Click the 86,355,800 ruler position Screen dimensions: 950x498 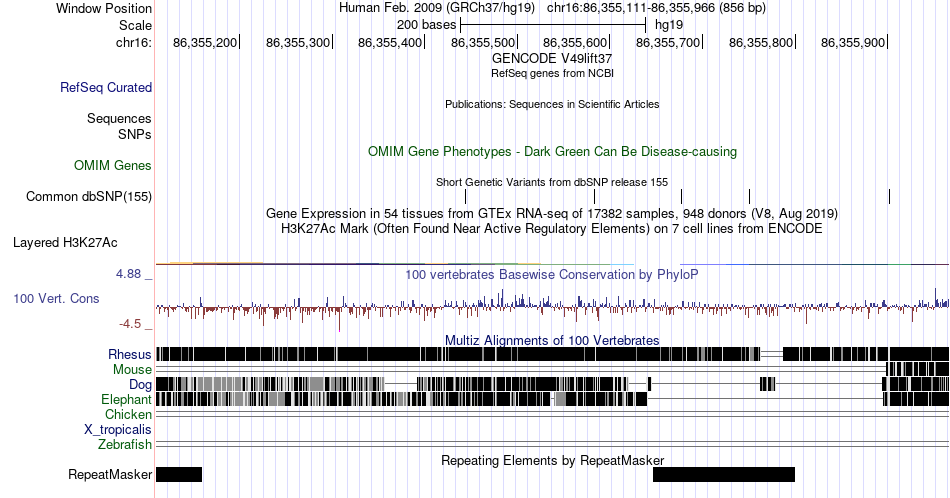tap(761, 42)
